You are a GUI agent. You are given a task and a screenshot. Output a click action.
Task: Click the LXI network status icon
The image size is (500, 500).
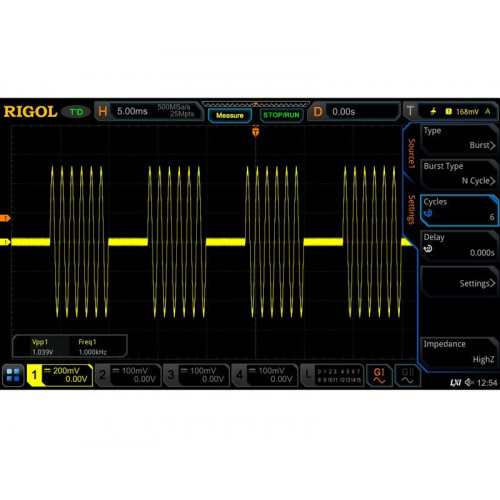[x=455, y=383]
